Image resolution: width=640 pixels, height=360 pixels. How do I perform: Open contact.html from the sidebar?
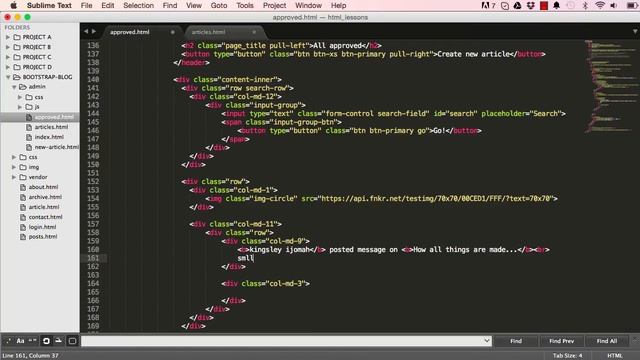(45, 217)
